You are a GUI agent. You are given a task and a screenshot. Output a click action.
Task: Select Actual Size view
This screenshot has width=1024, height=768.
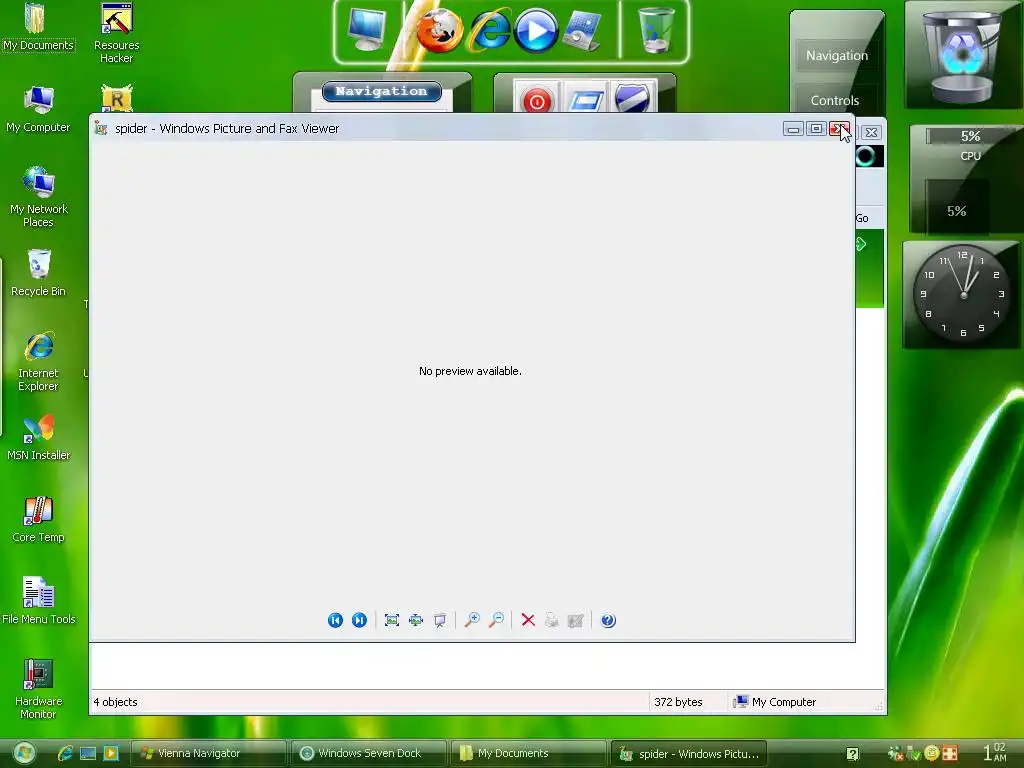[416, 620]
